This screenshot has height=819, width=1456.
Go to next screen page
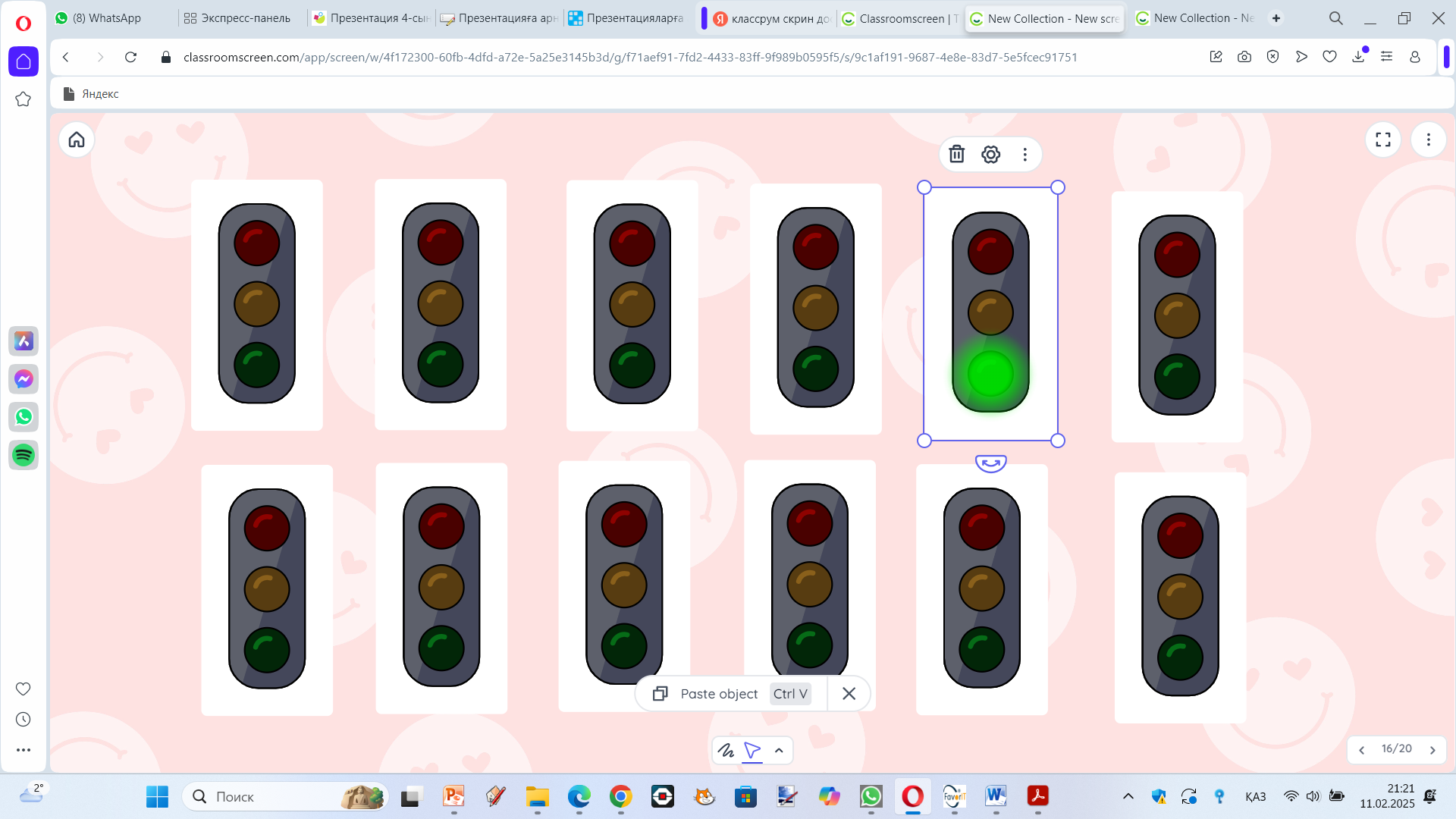(1432, 750)
